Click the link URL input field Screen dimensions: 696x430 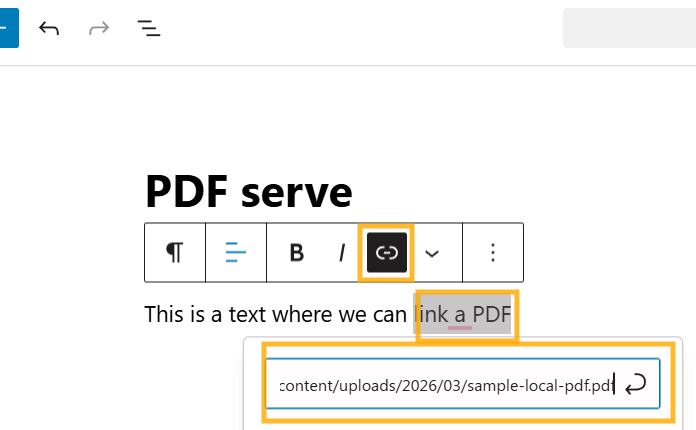pos(440,385)
